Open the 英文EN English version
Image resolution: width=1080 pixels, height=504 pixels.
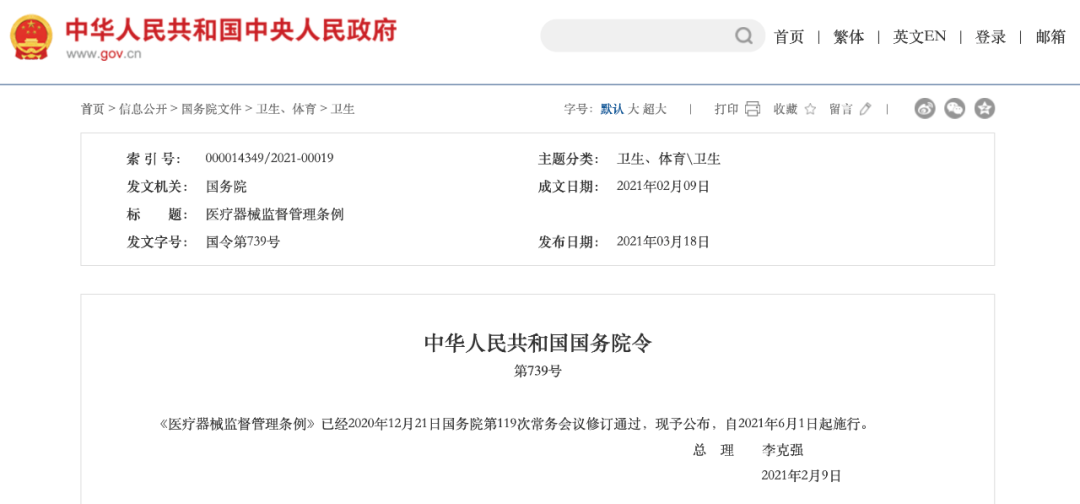[919, 37]
